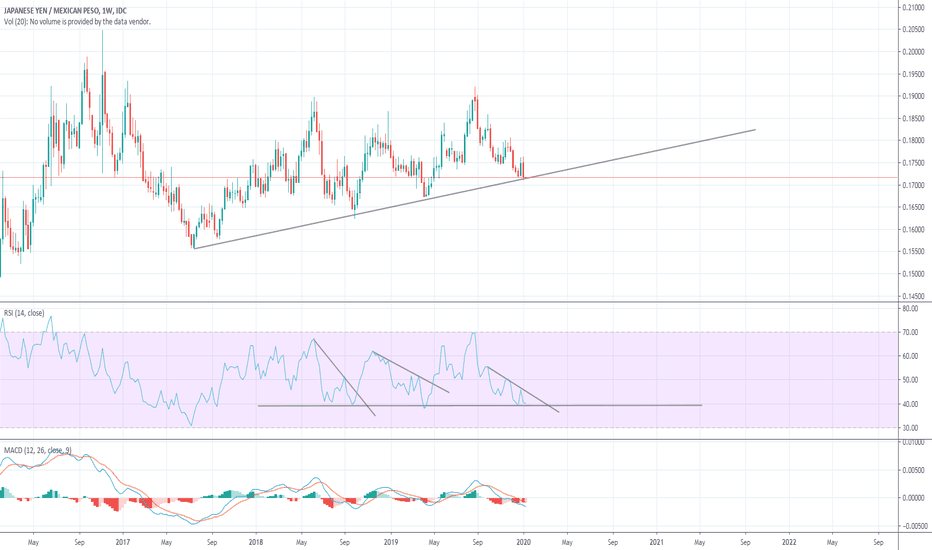Click the 0.17500 price scale label
The height and width of the screenshot is (550, 932).
coord(911,163)
